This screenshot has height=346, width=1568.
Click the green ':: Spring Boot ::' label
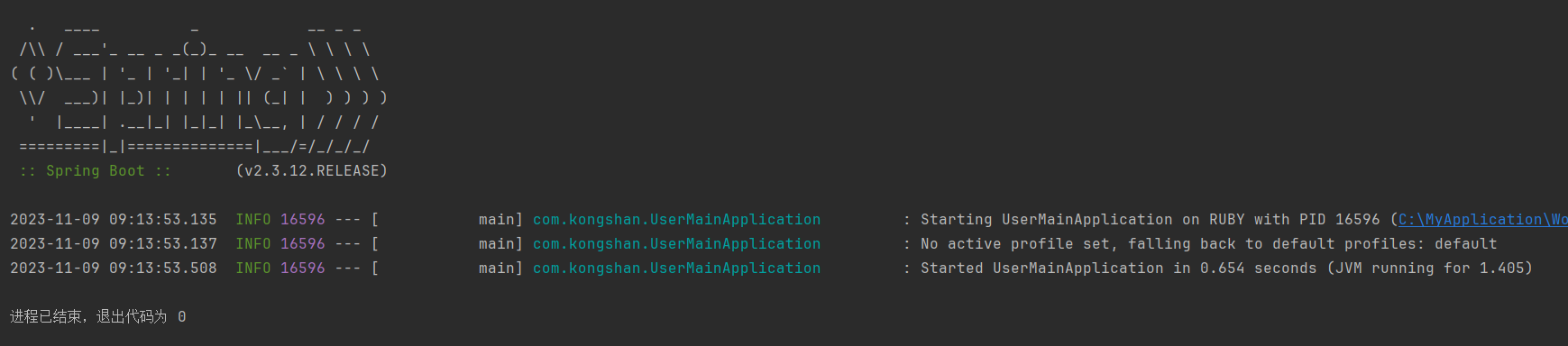[x=96, y=171]
